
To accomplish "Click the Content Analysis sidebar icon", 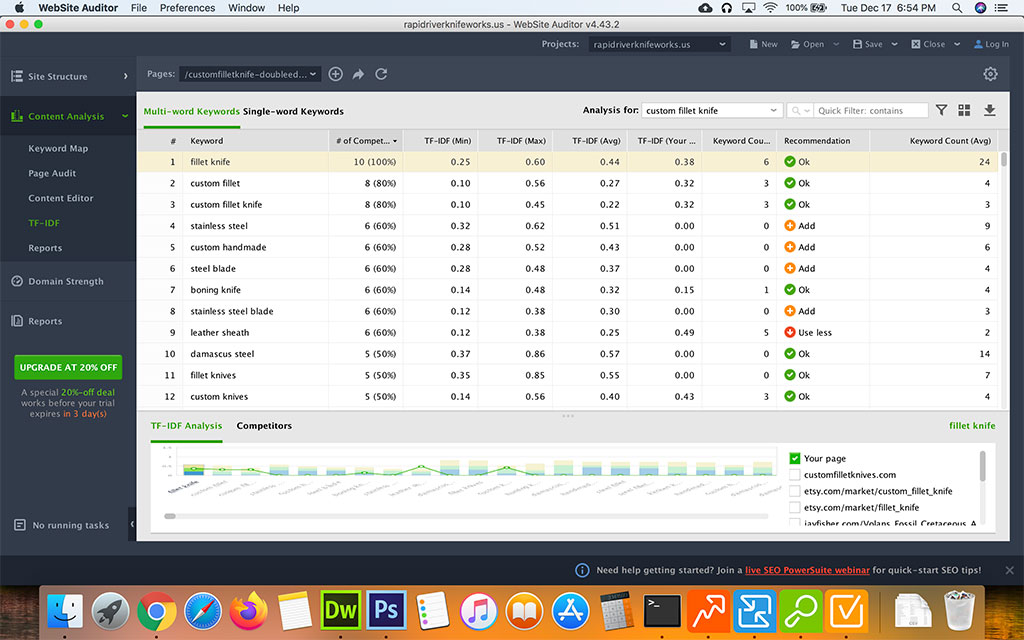I will tap(17, 116).
